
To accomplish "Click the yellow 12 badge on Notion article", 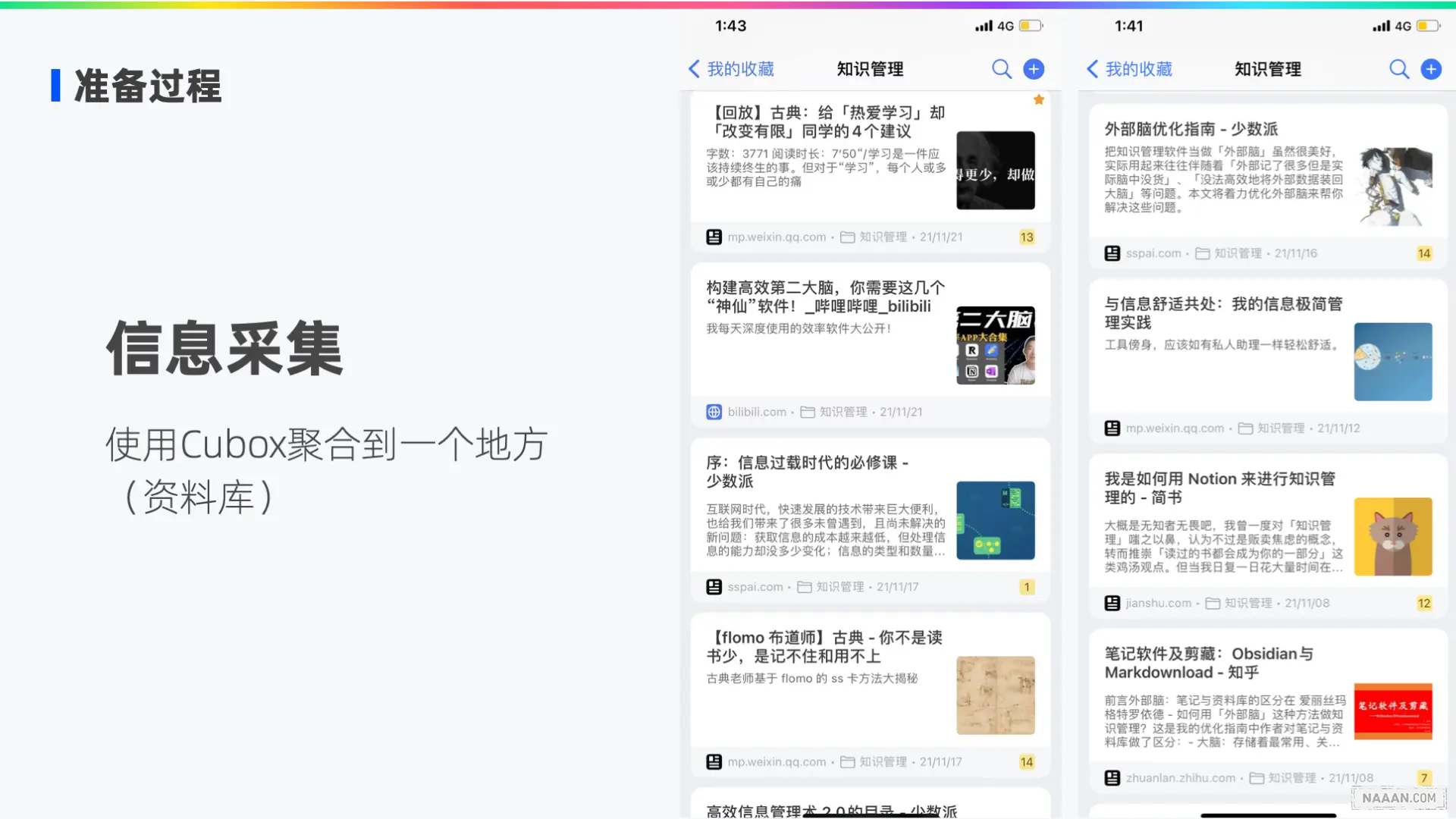I will click(x=1424, y=604).
